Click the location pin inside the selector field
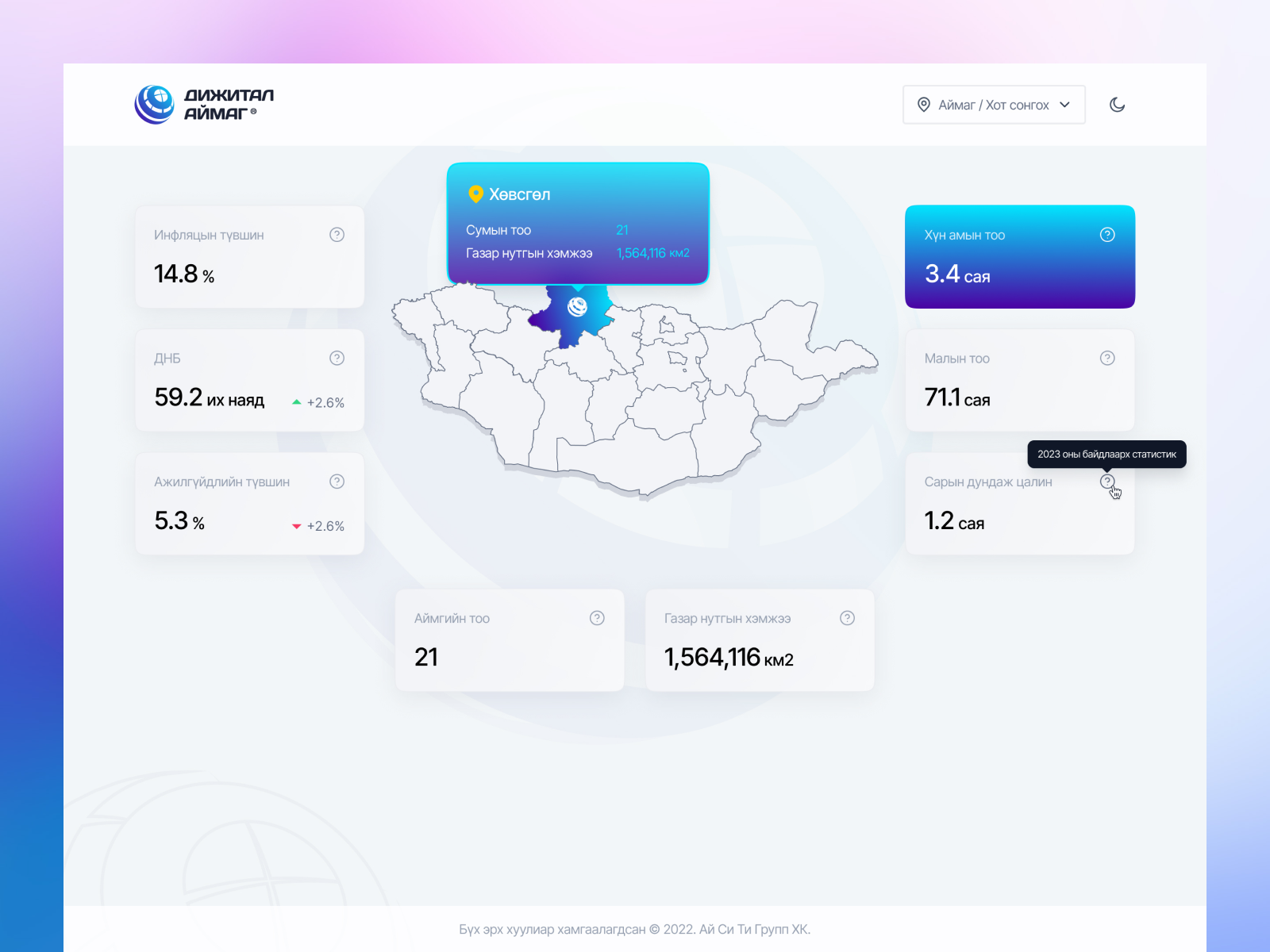1270x952 pixels. click(924, 104)
